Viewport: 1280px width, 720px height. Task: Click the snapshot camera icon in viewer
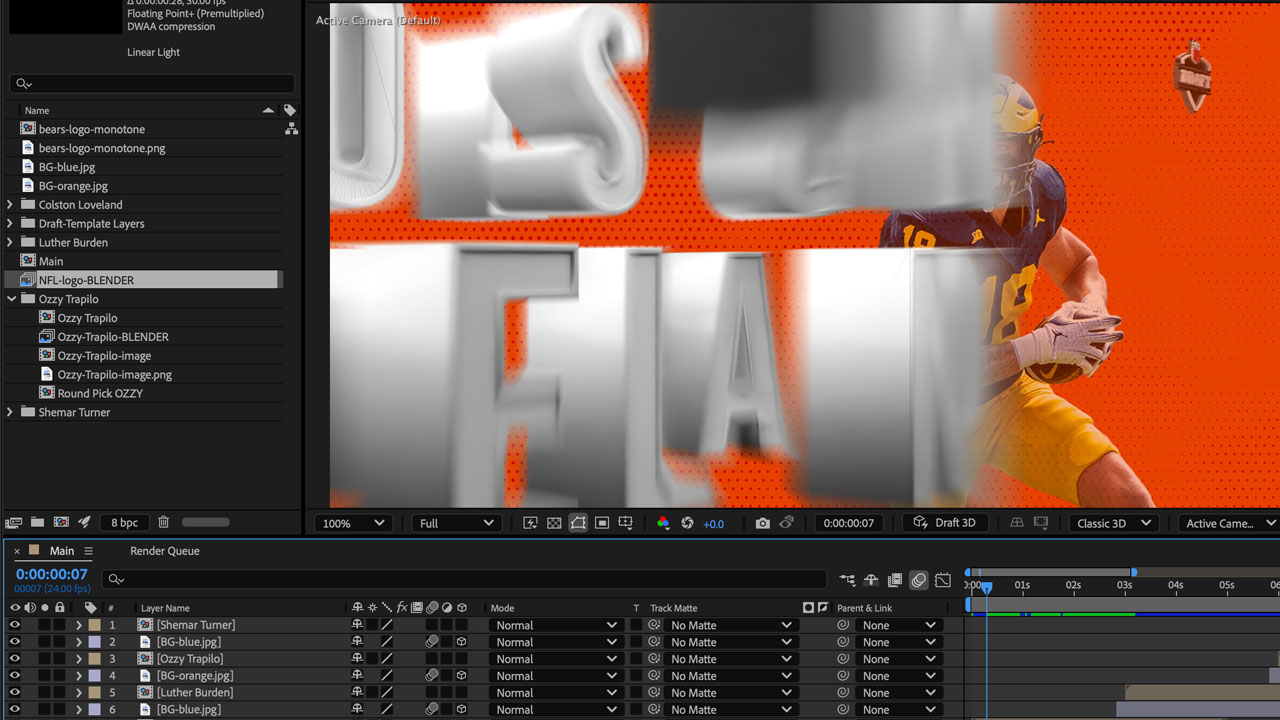pyautogui.click(x=763, y=523)
